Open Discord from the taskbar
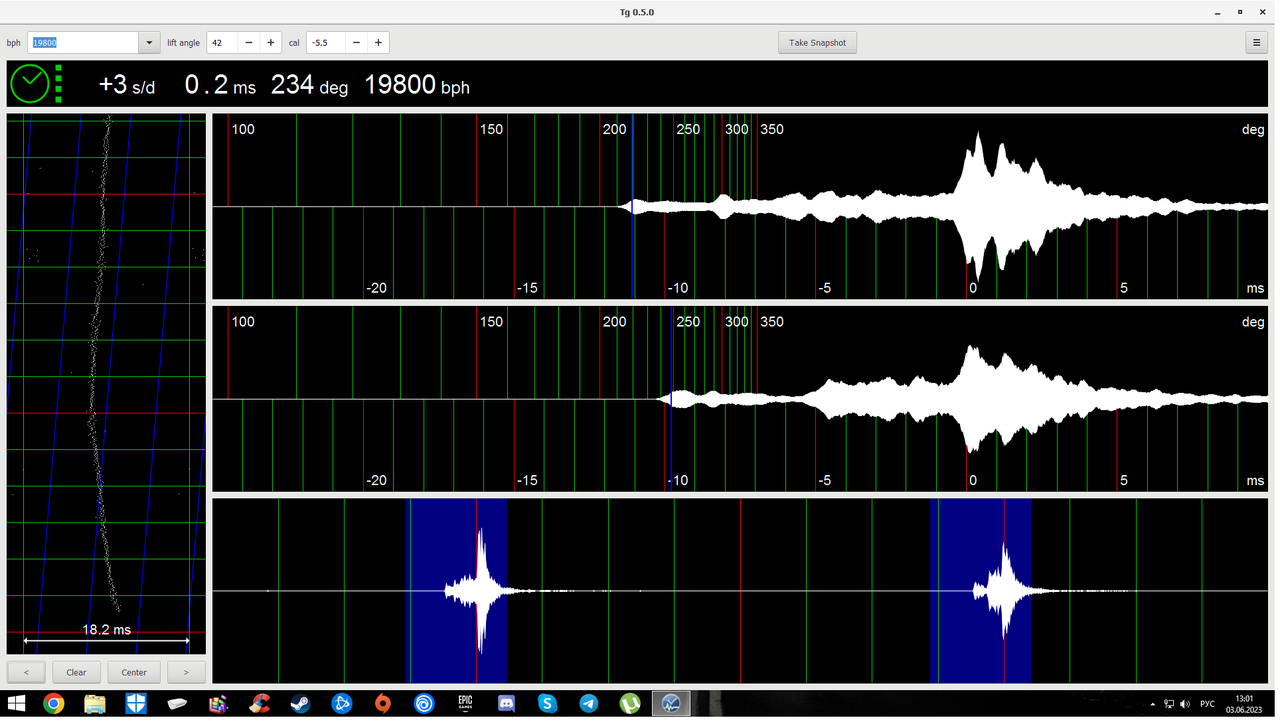 506,704
